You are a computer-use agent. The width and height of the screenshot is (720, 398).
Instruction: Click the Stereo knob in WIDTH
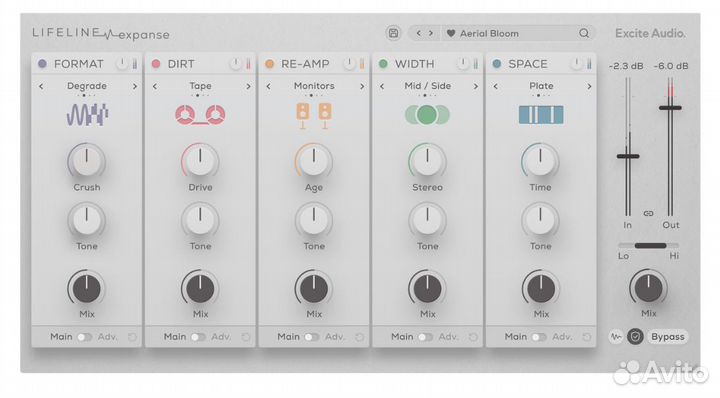pos(427,161)
